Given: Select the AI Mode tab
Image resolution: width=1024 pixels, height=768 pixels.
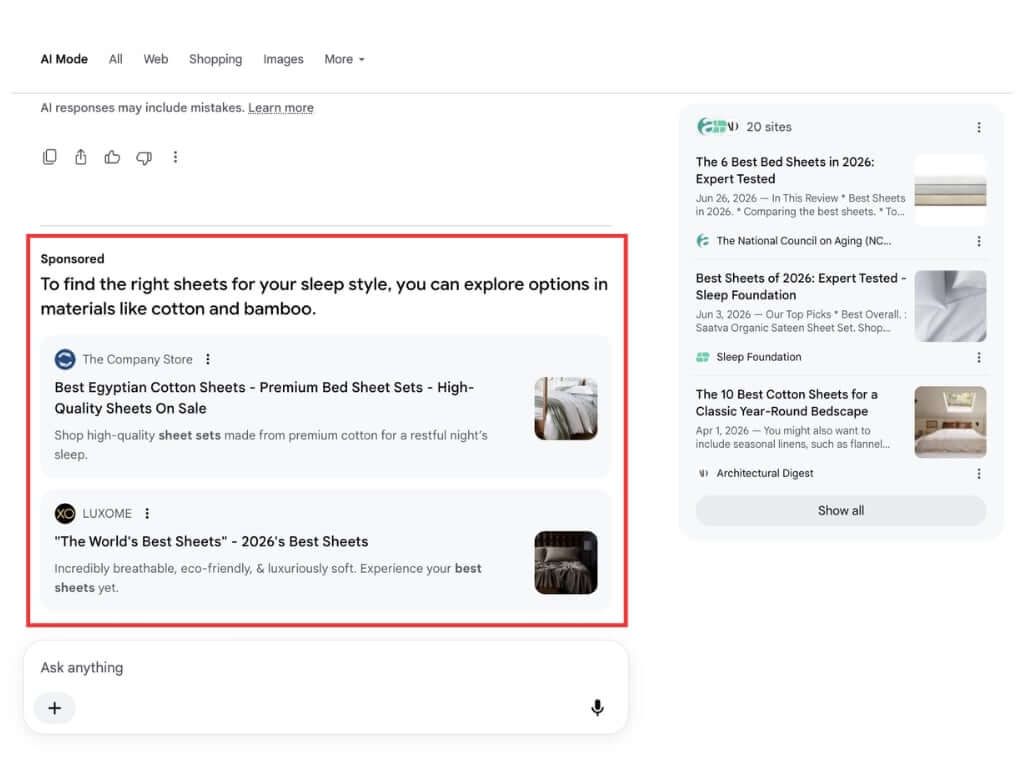Looking at the screenshot, I should 64,59.
